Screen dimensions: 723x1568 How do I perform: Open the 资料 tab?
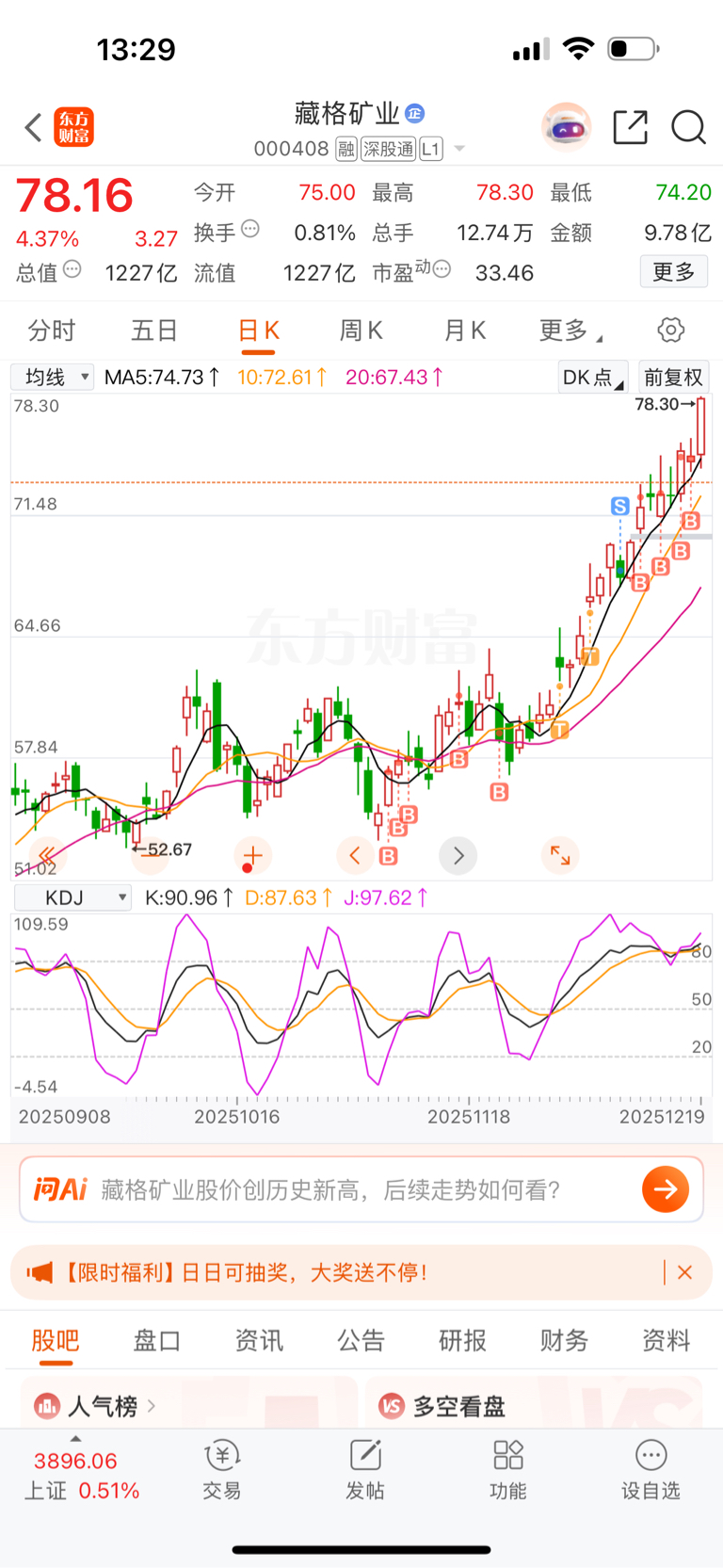(666, 1340)
